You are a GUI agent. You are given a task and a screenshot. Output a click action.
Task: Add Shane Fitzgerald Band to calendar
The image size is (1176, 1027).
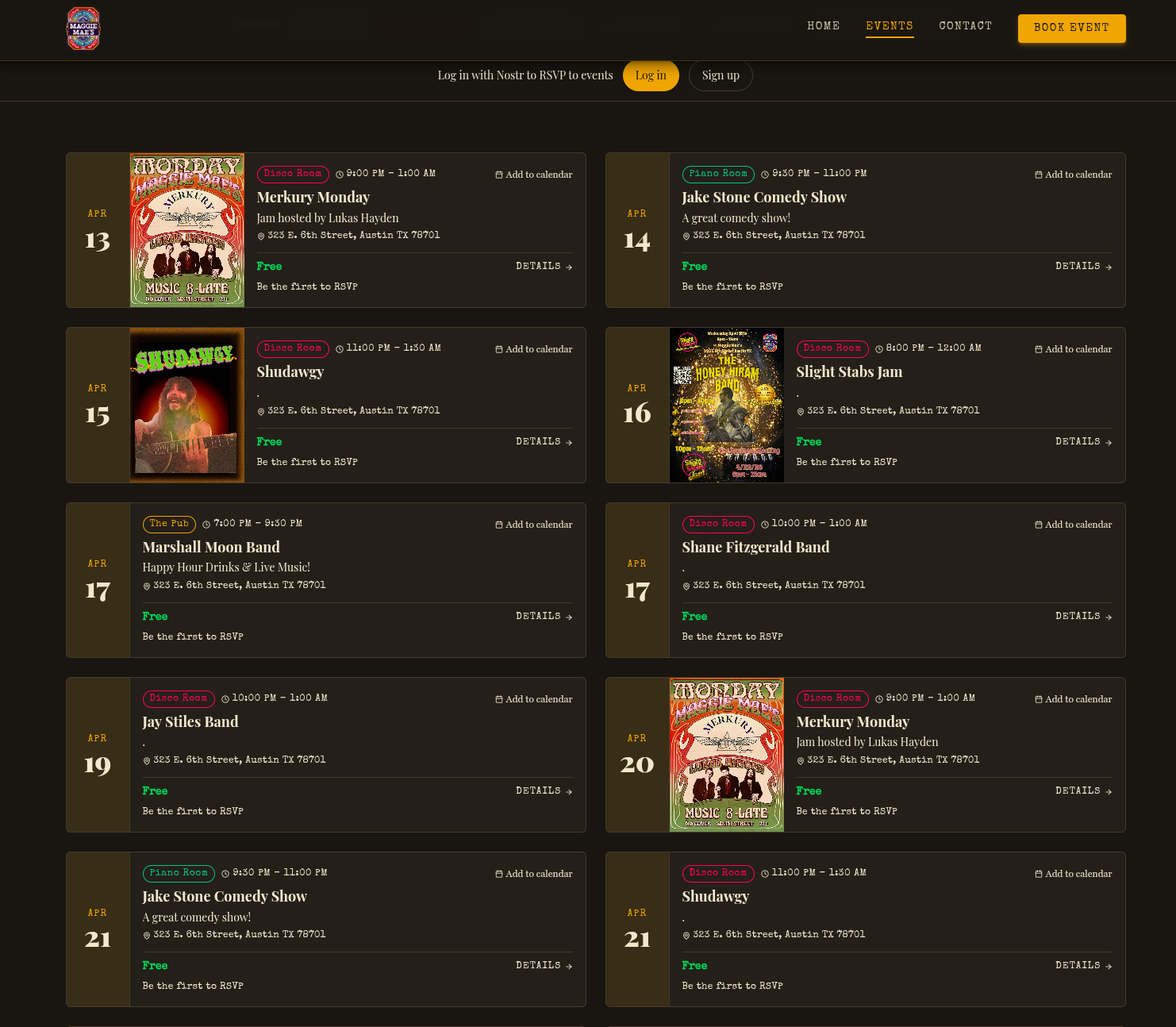[x=1073, y=525]
